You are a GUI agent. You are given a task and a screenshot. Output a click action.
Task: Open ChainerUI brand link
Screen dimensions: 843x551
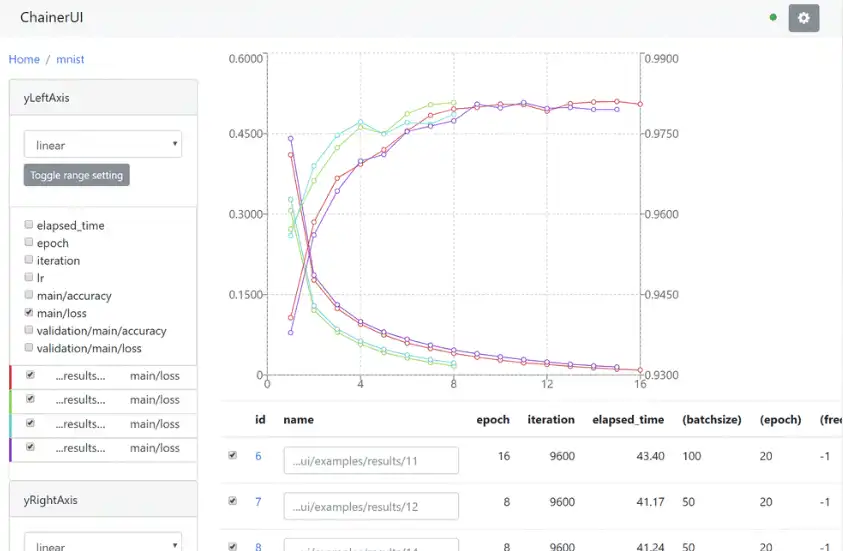tap(52, 17)
